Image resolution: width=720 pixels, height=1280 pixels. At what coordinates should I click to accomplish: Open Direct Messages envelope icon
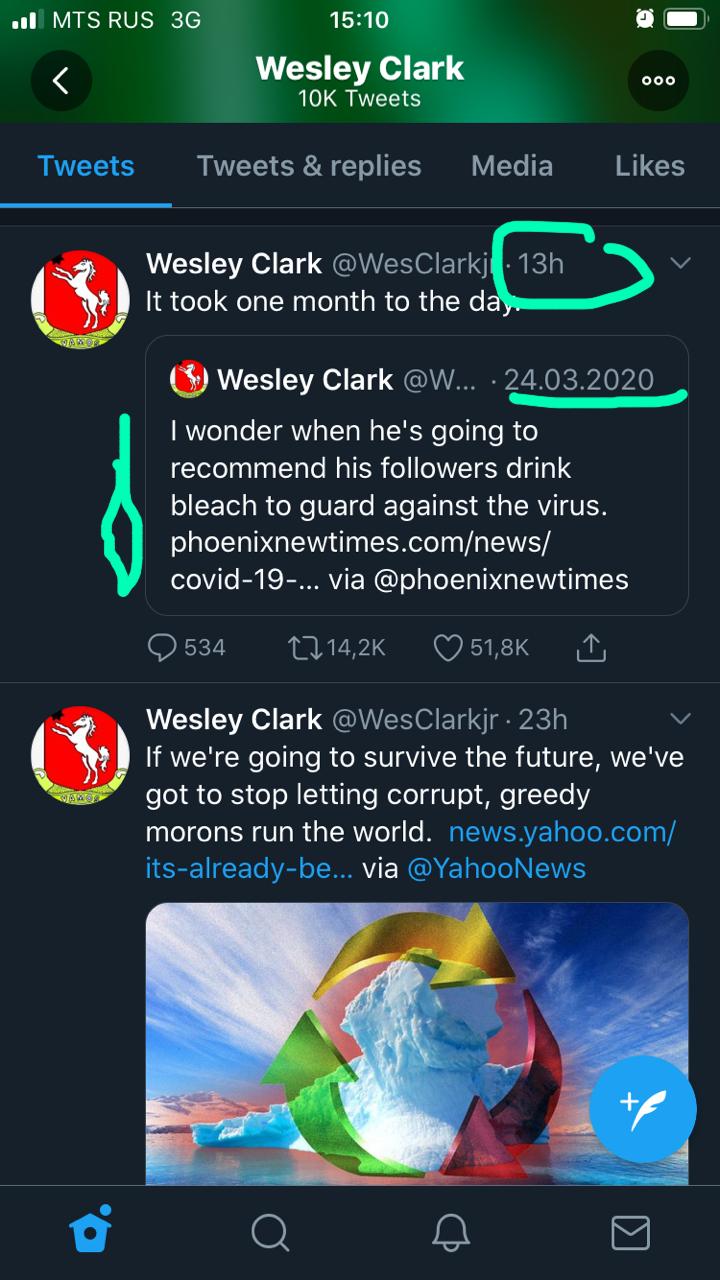click(630, 1232)
